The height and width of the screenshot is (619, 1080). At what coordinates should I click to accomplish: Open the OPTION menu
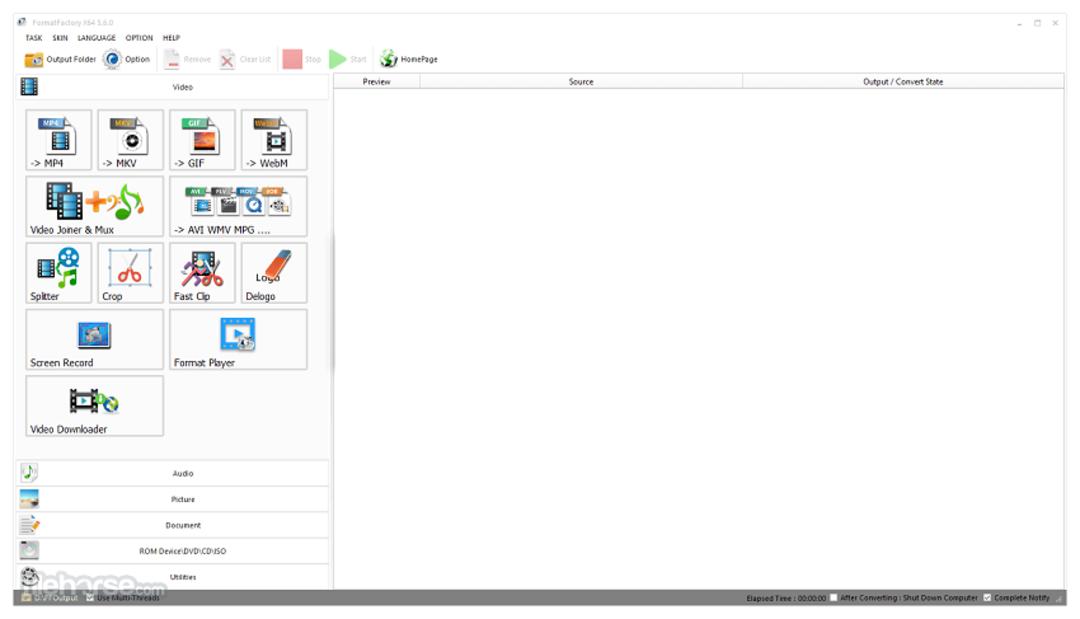tap(139, 38)
